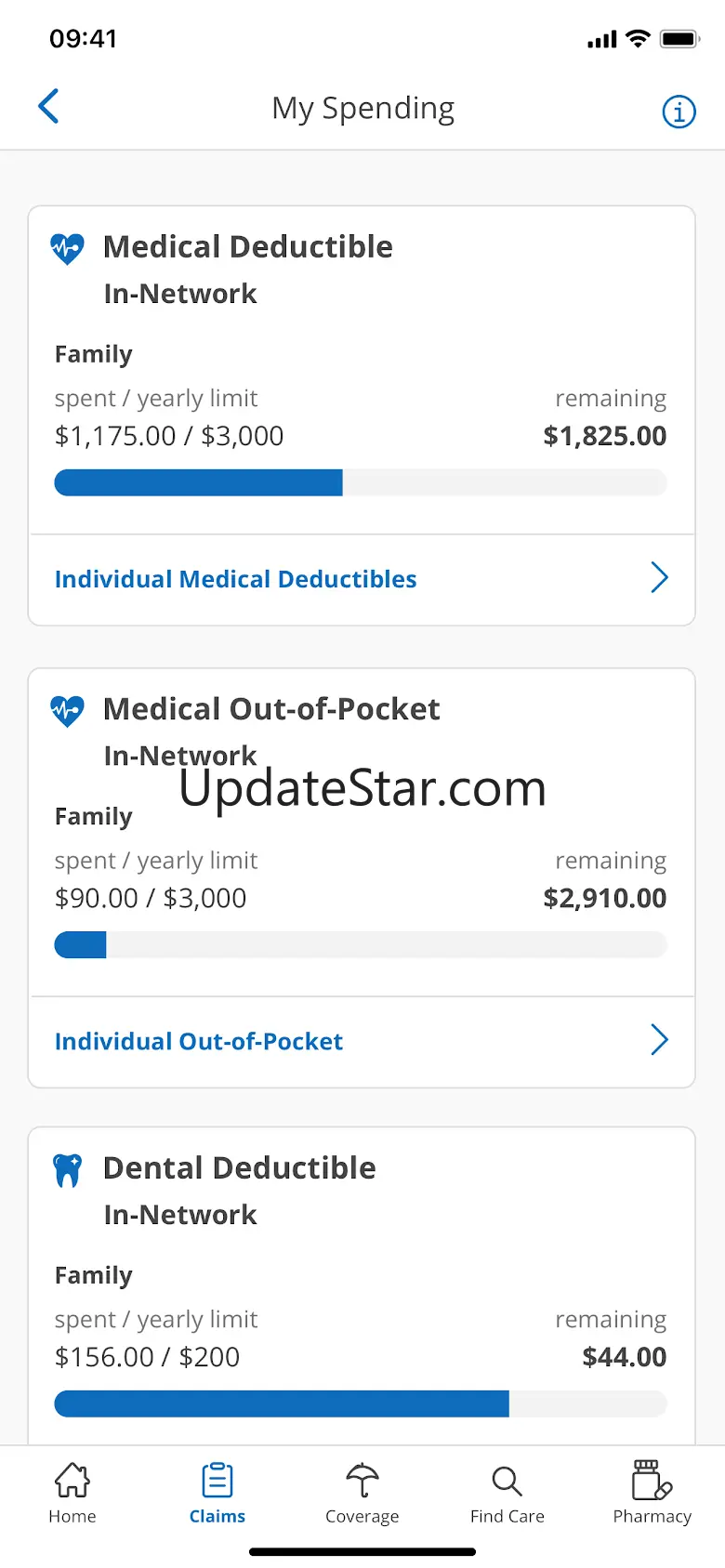Open the Individual Out-of-Pocket link
This screenshot has width=725, height=1568.
199,1041
